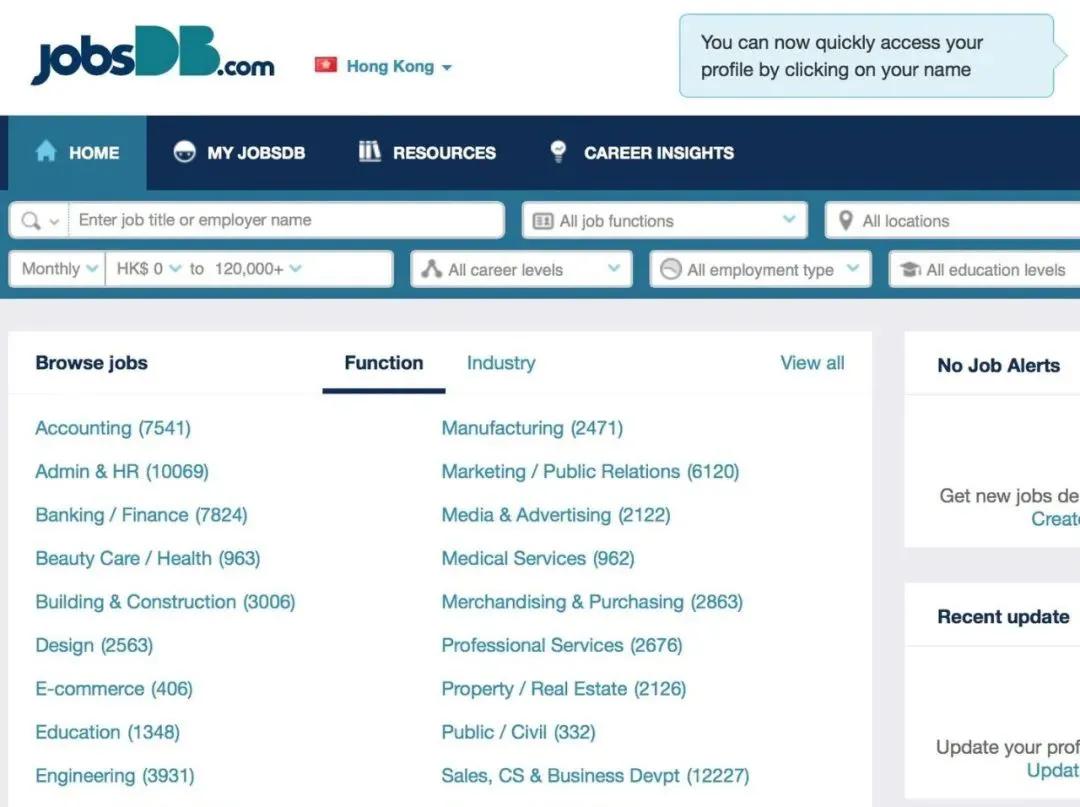Click the No Job Alerts heading

(999, 366)
